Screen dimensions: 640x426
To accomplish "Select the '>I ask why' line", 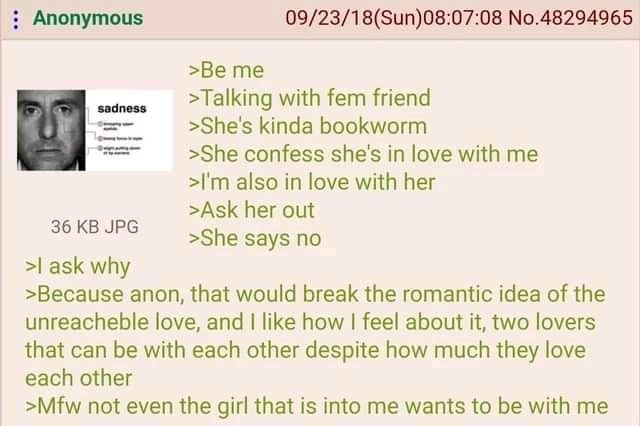I will coord(78,267).
